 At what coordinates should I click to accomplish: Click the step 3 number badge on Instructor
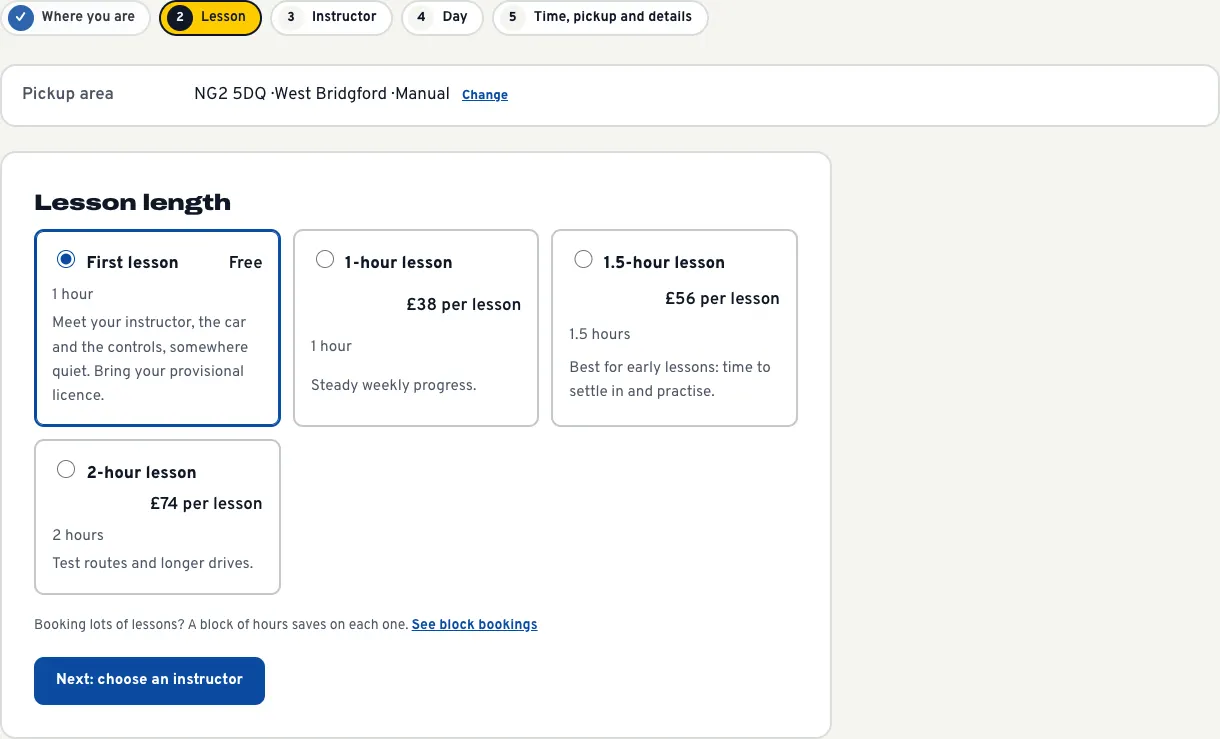click(x=290, y=17)
